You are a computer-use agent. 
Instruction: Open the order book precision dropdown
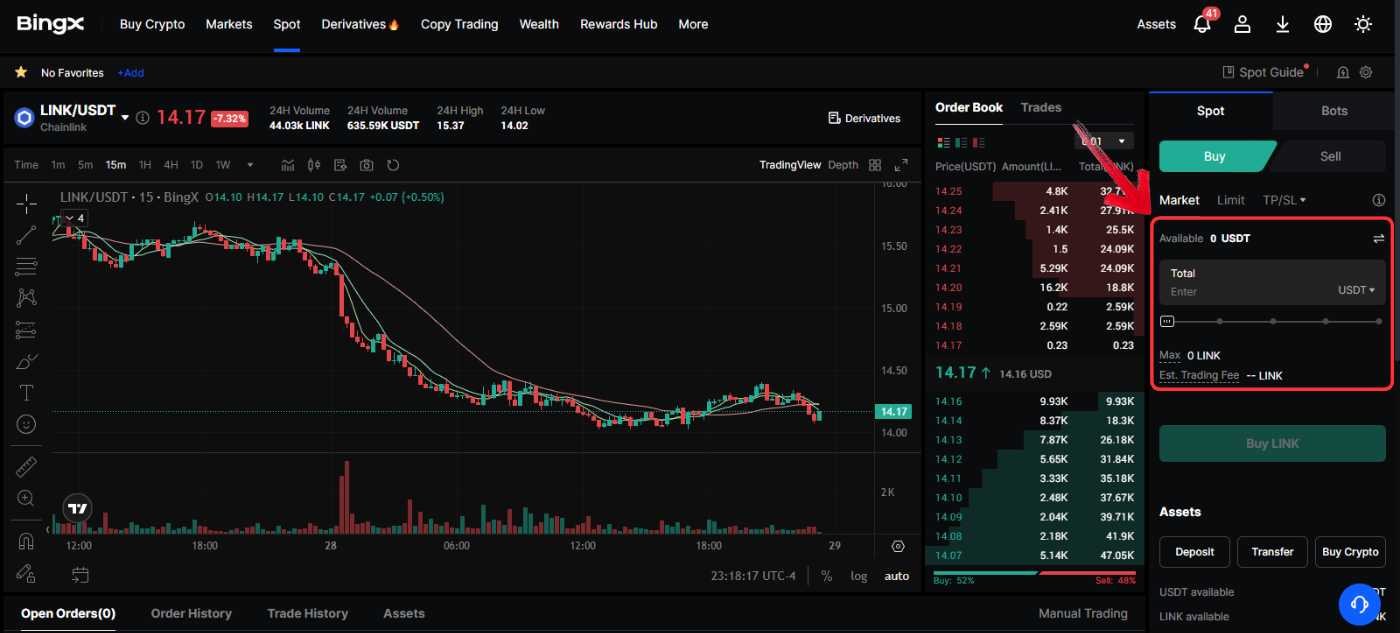1105,142
